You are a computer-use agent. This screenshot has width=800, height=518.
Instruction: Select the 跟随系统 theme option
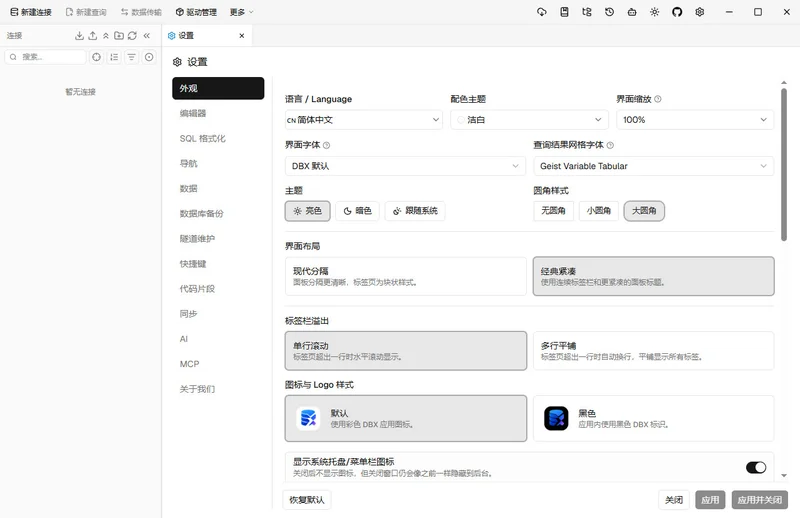[x=415, y=211]
